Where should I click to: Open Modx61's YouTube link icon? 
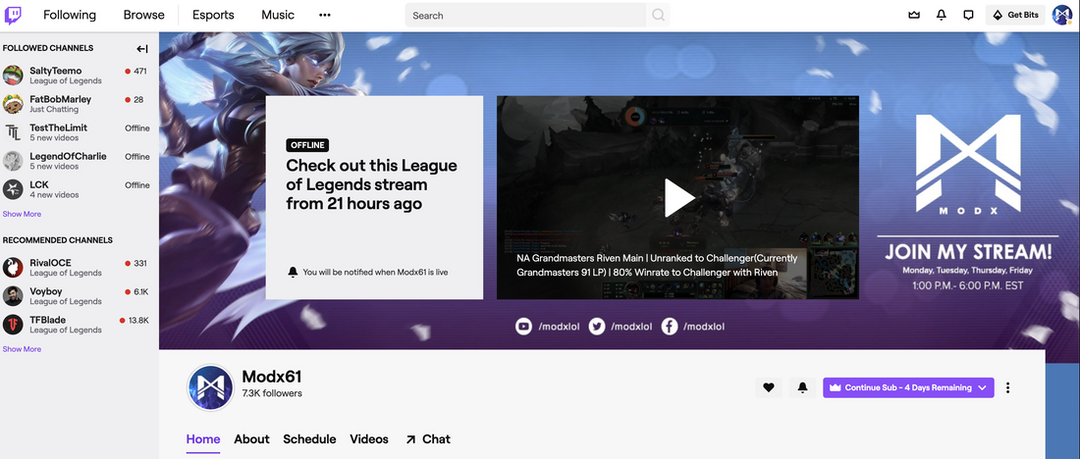coord(523,327)
